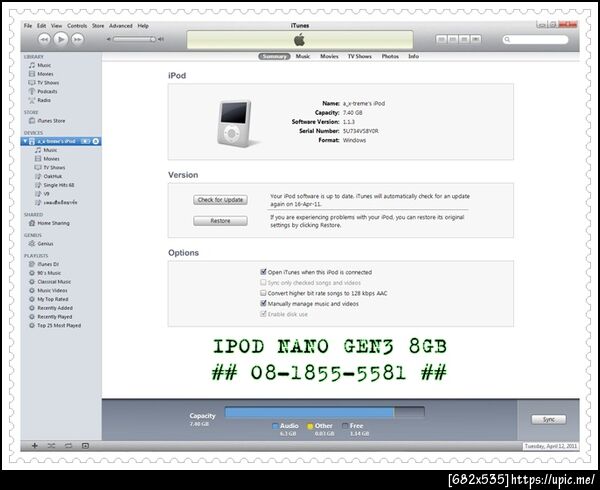Switch to the Summary tab
The height and width of the screenshot is (490, 600).
(274, 56)
